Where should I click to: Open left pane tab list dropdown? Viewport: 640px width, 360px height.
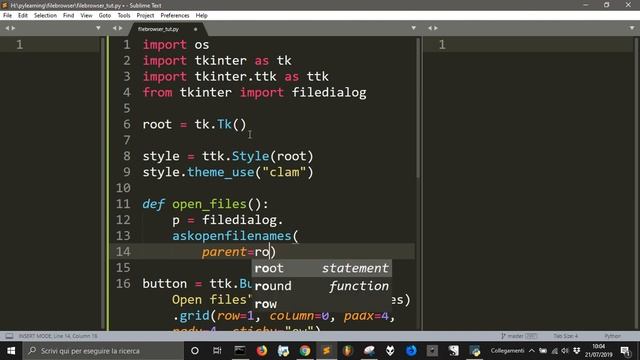(x=98, y=28)
